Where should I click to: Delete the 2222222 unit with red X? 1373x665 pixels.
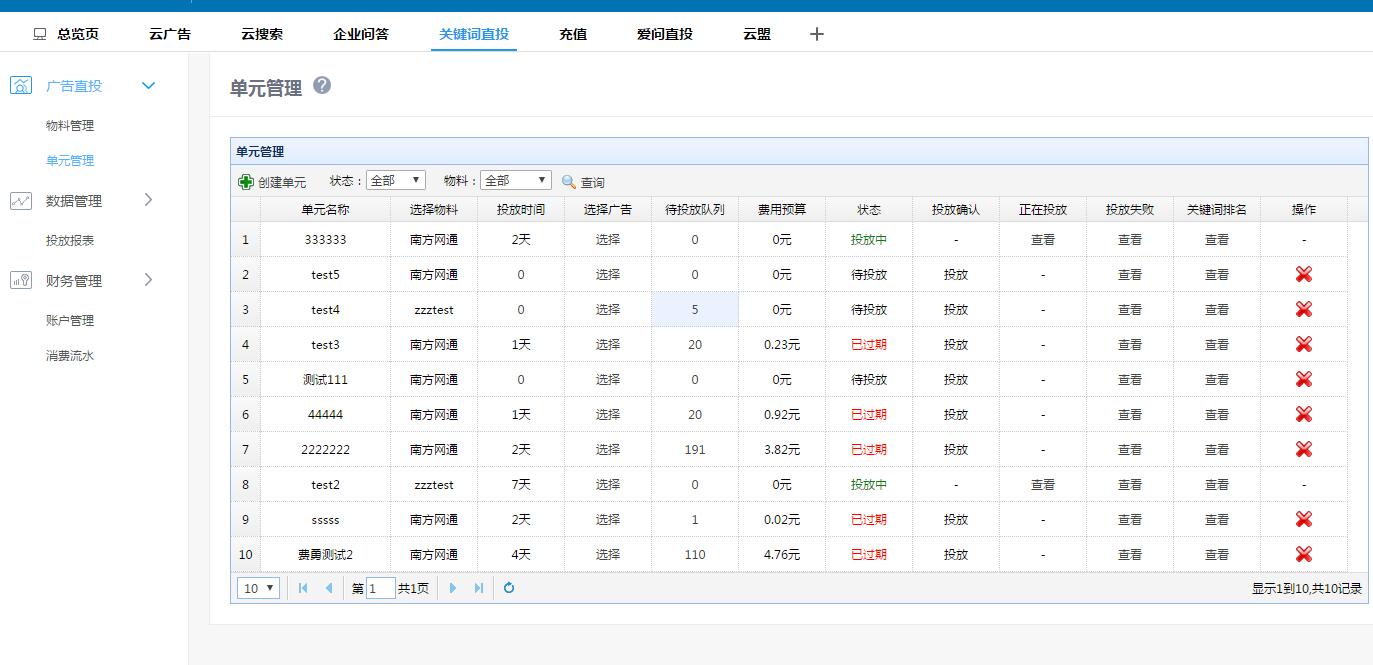pos(1303,450)
